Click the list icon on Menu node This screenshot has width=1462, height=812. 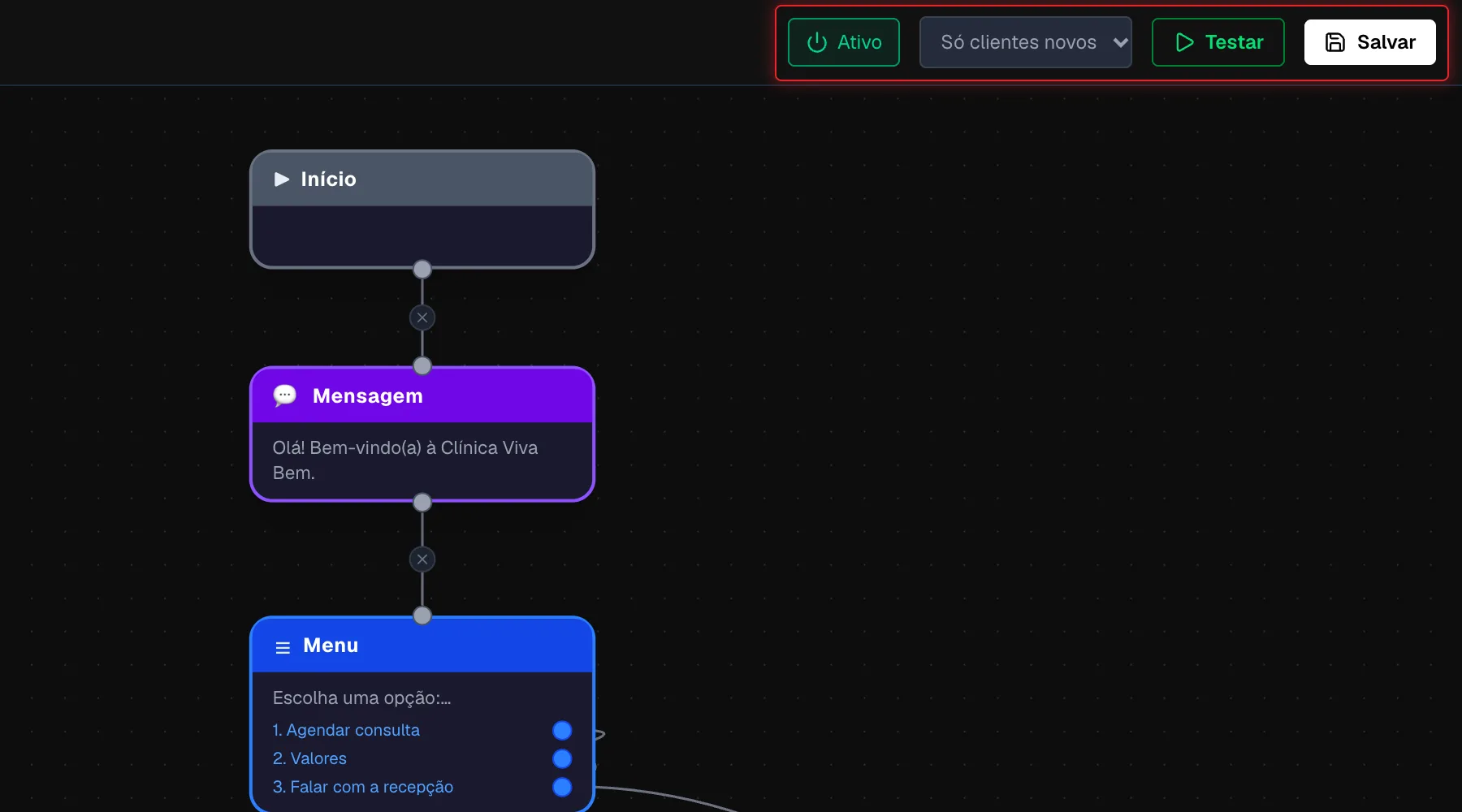click(283, 647)
